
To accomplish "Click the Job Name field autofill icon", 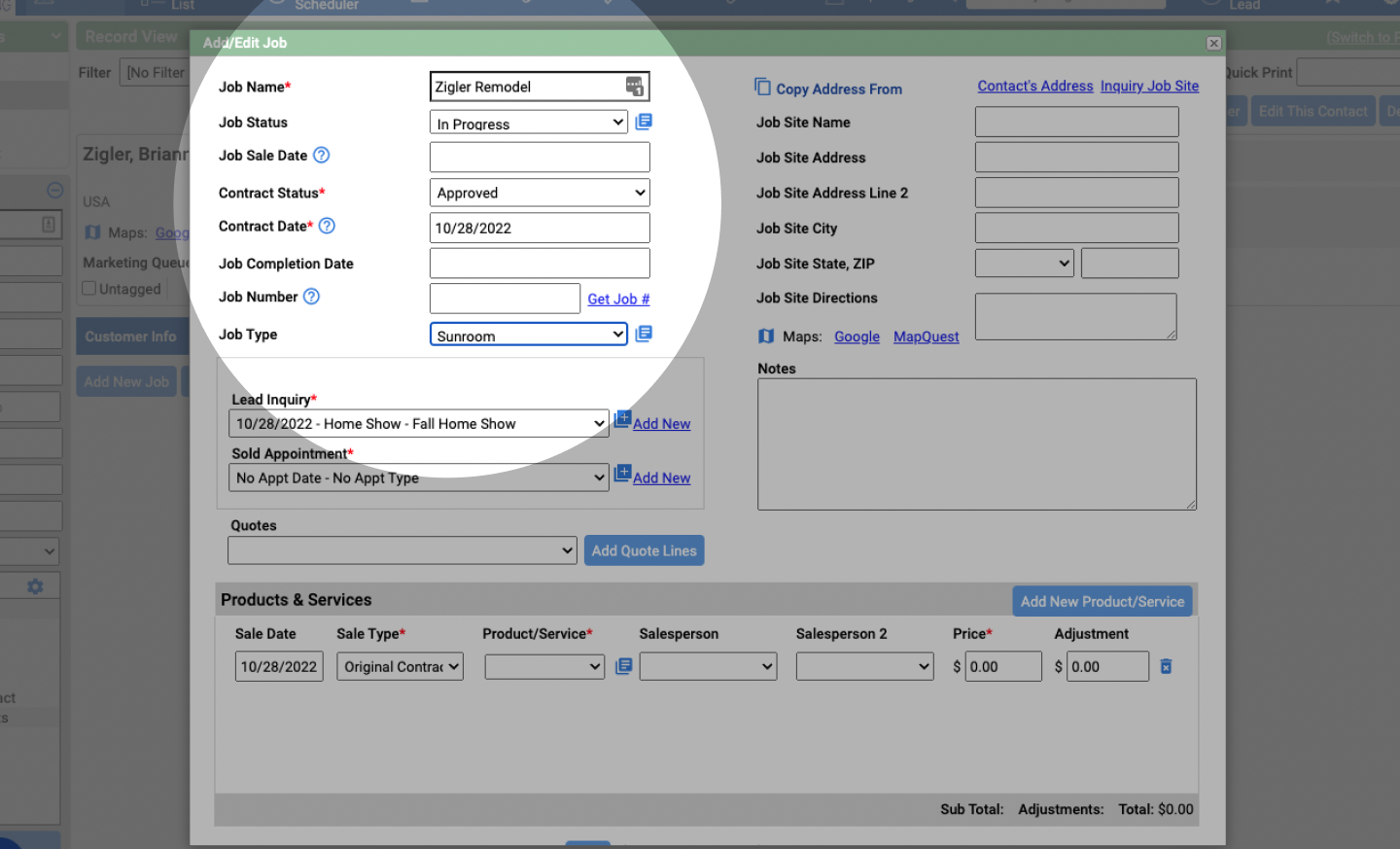I will coord(634,87).
